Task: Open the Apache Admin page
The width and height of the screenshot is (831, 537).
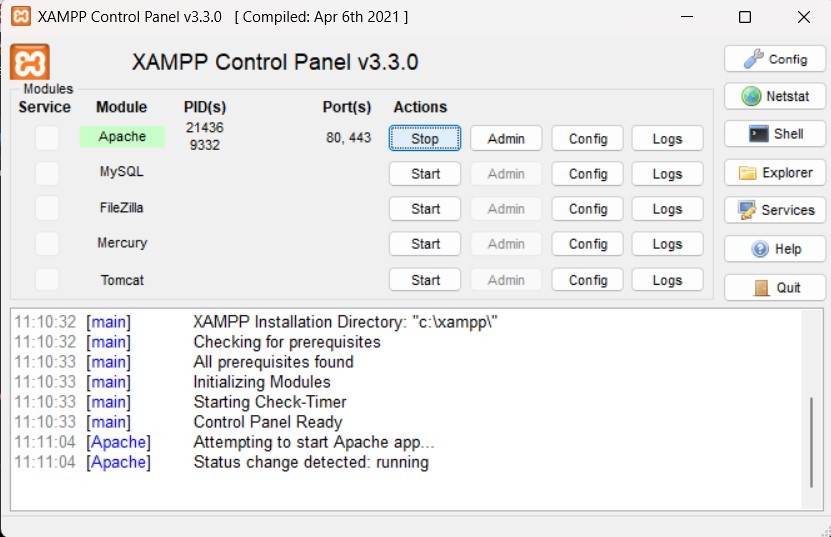Action: click(506, 139)
